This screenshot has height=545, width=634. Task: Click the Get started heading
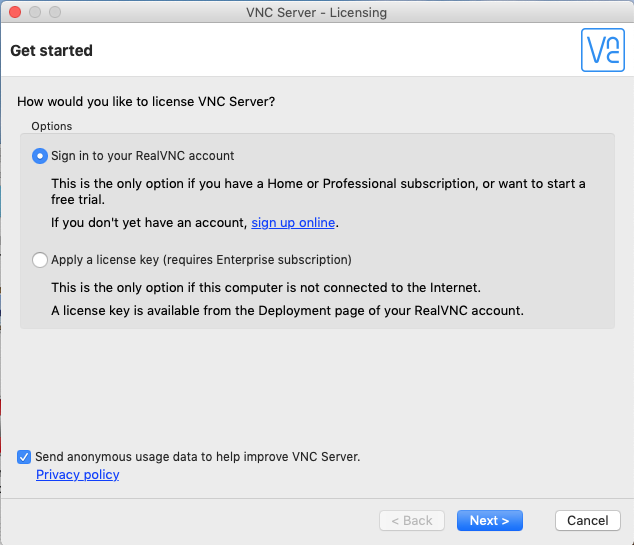tap(51, 51)
